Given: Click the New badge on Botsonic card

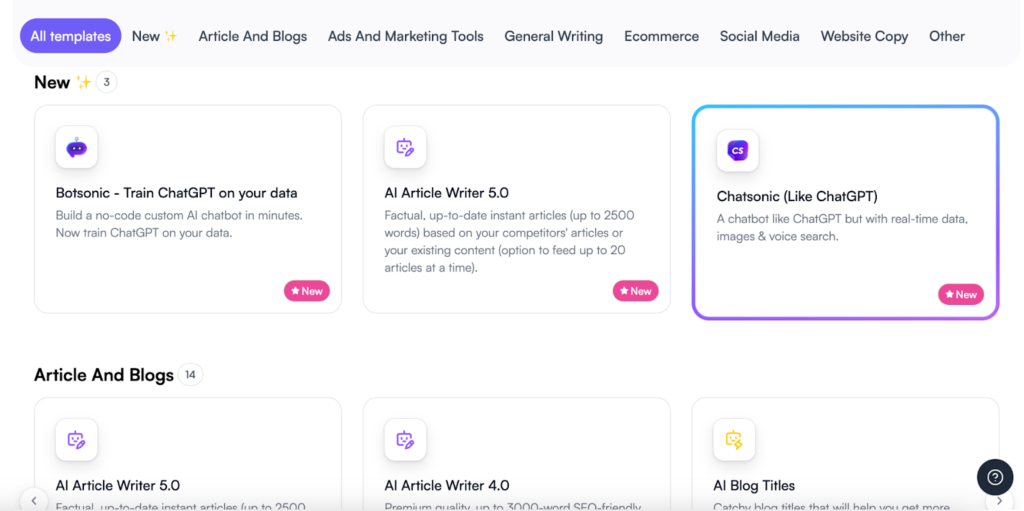Looking at the screenshot, I should point(307,291).
